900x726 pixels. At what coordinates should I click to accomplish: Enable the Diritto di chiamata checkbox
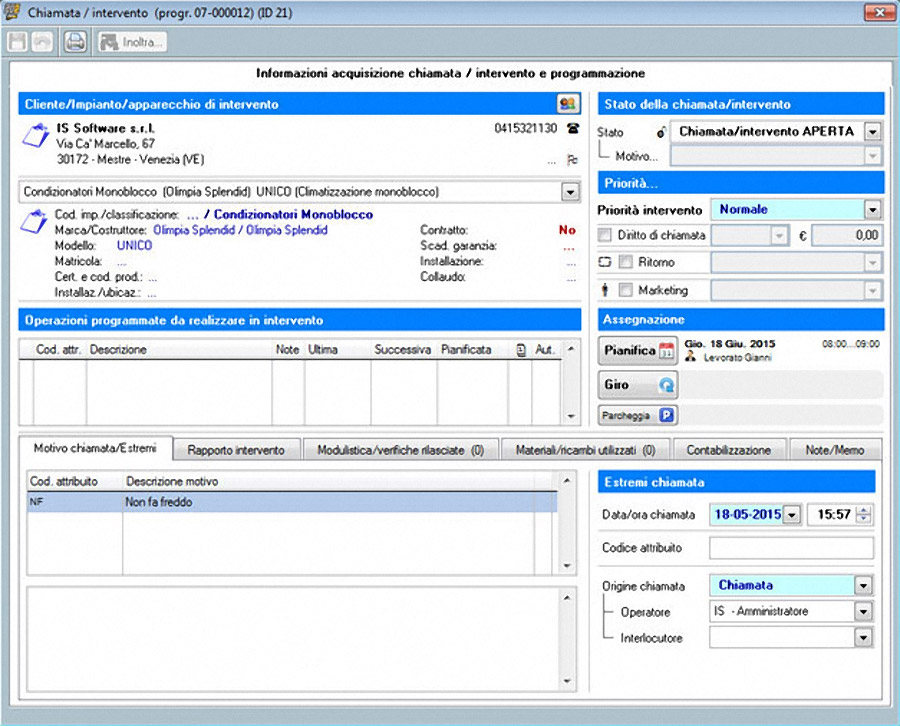click(605, 235)
